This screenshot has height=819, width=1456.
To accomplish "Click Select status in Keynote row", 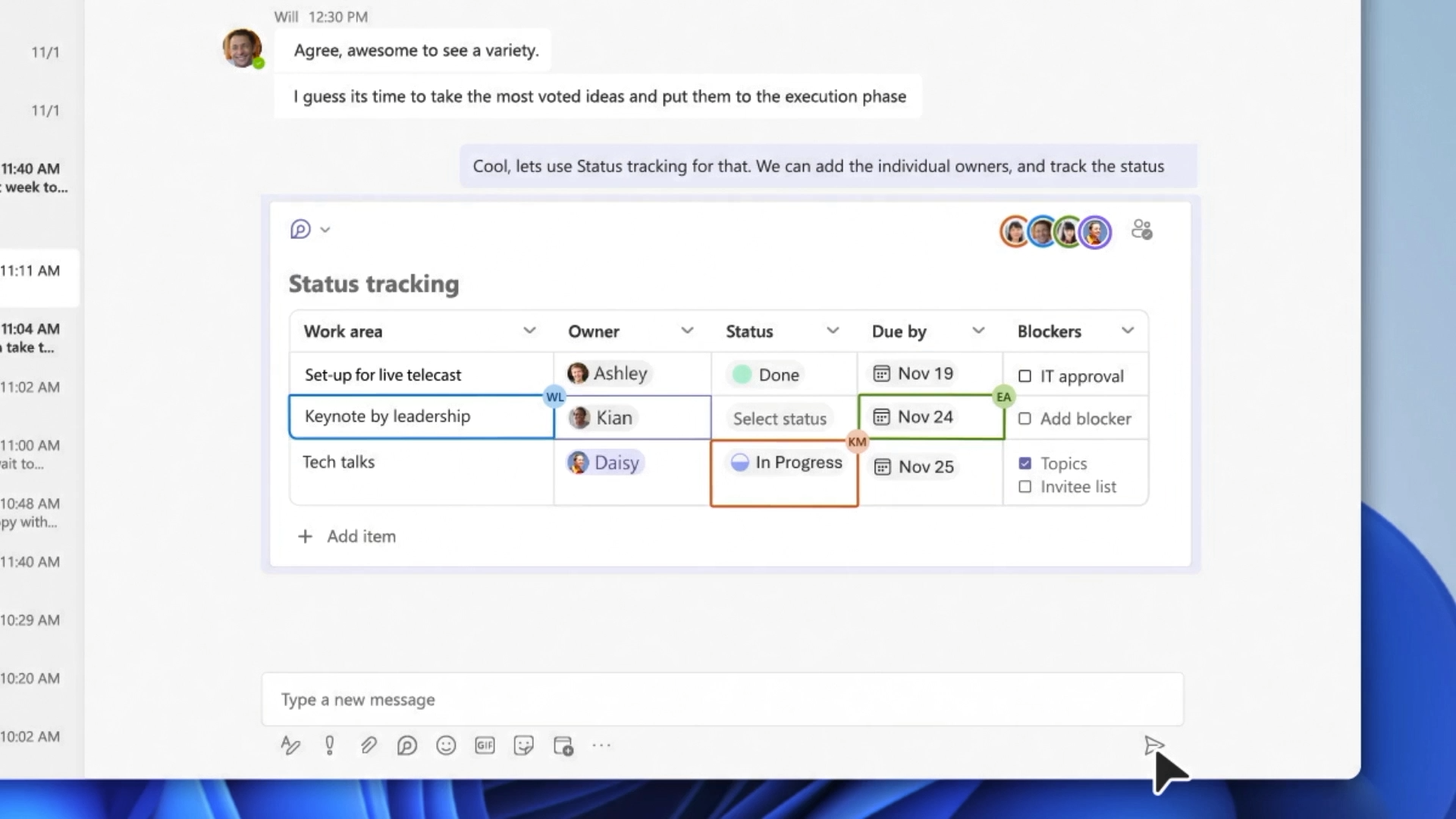I will click(x=780, y=419).
